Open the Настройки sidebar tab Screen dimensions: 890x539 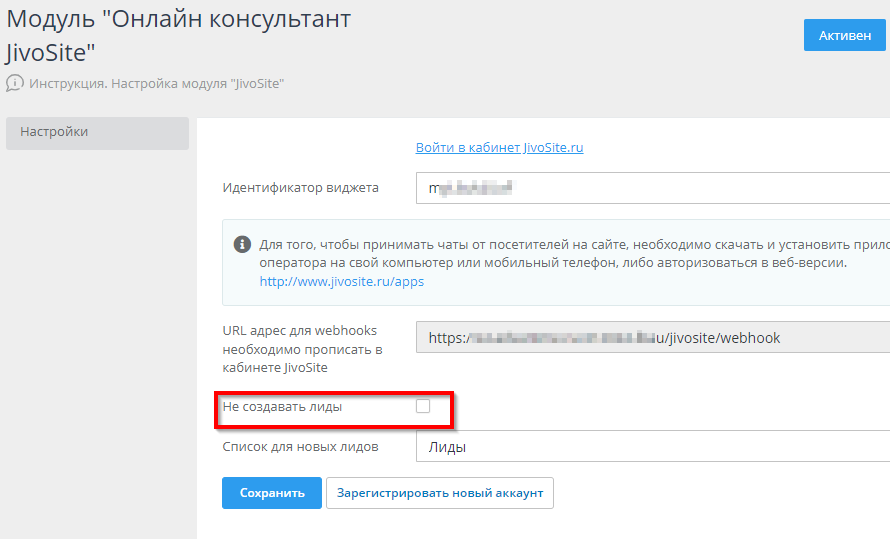pyautogui.click(x=97, y=132)
